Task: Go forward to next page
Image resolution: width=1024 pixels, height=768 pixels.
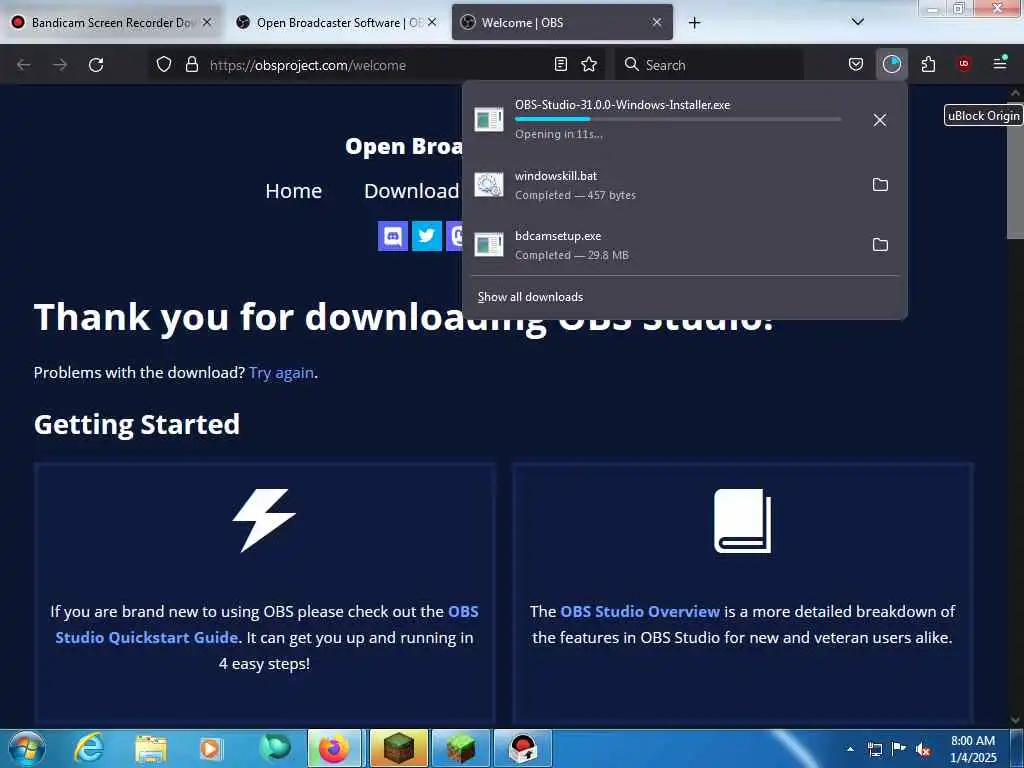Action: 60,65
